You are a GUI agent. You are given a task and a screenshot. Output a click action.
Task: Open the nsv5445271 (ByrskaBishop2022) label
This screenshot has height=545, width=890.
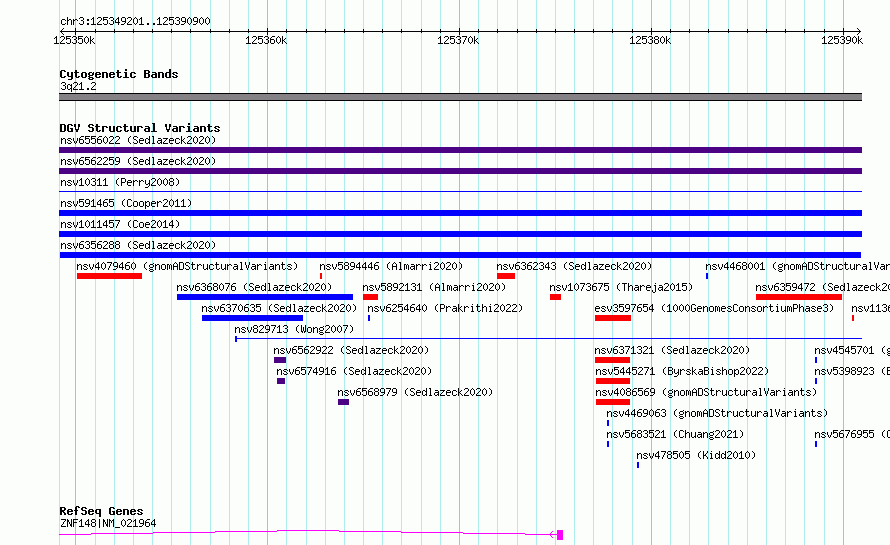click(x=682, y=371)
